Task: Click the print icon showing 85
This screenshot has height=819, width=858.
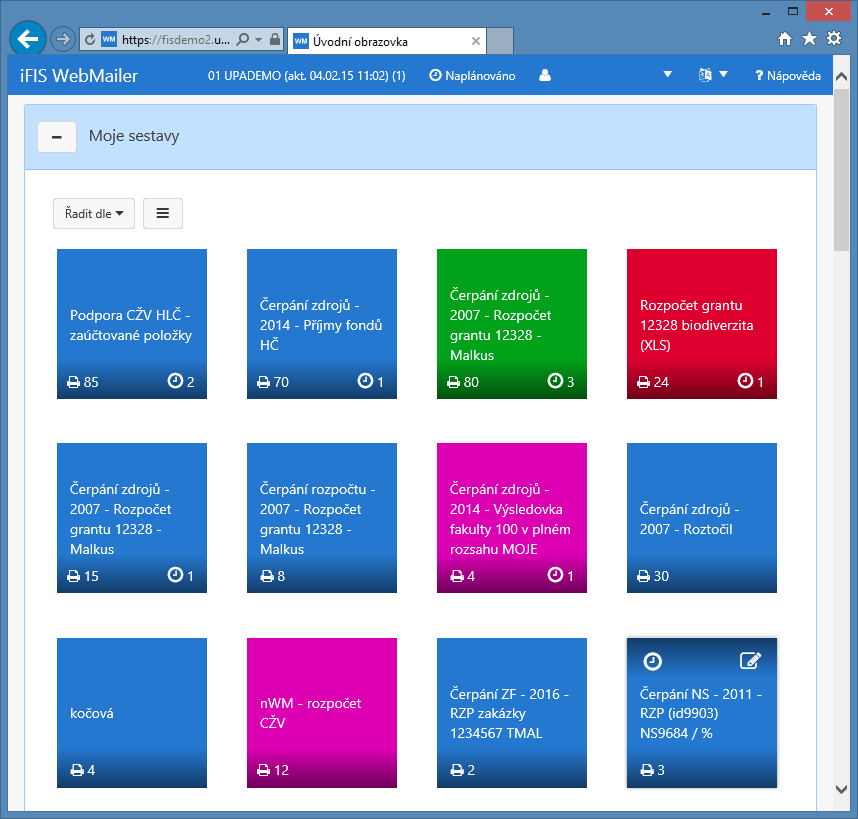Action: (73, 382)
